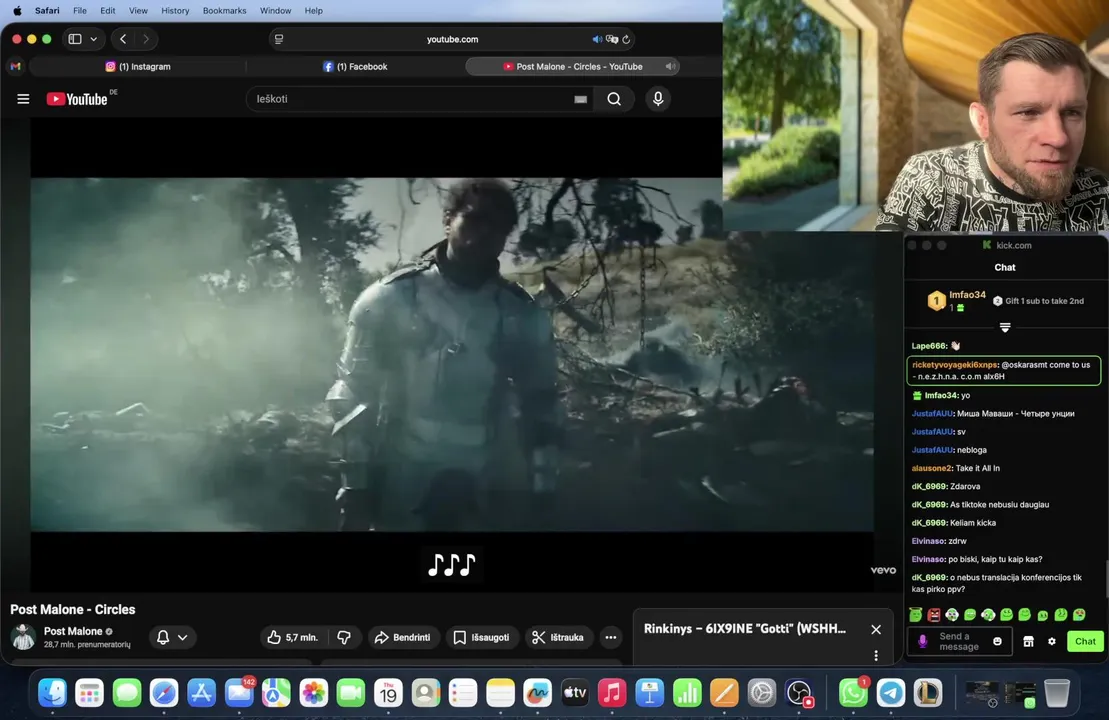
Task: Like the Post Malone Circles video
Action: pos(293,637)
